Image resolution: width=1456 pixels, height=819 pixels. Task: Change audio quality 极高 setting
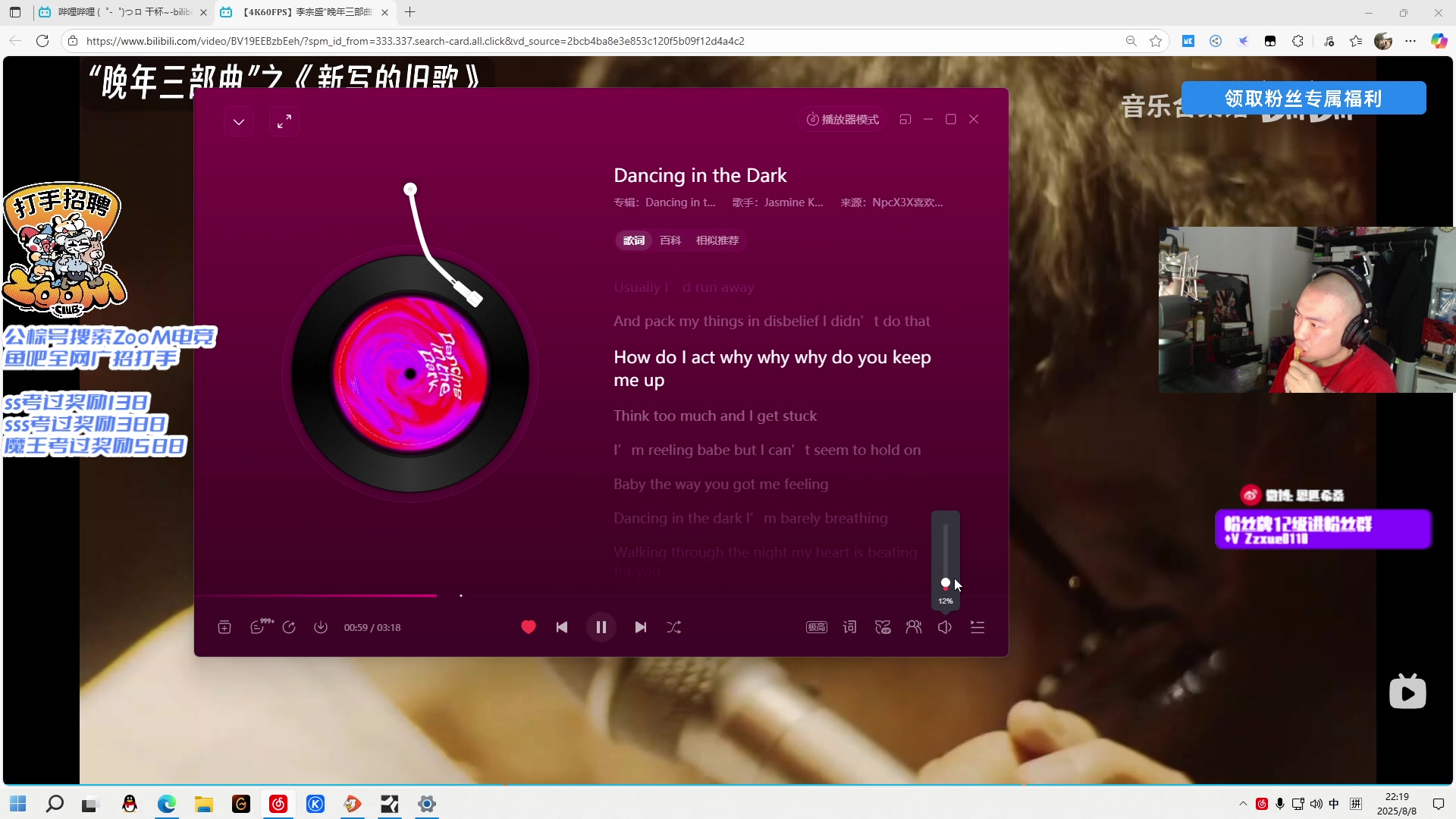(817, 628)
